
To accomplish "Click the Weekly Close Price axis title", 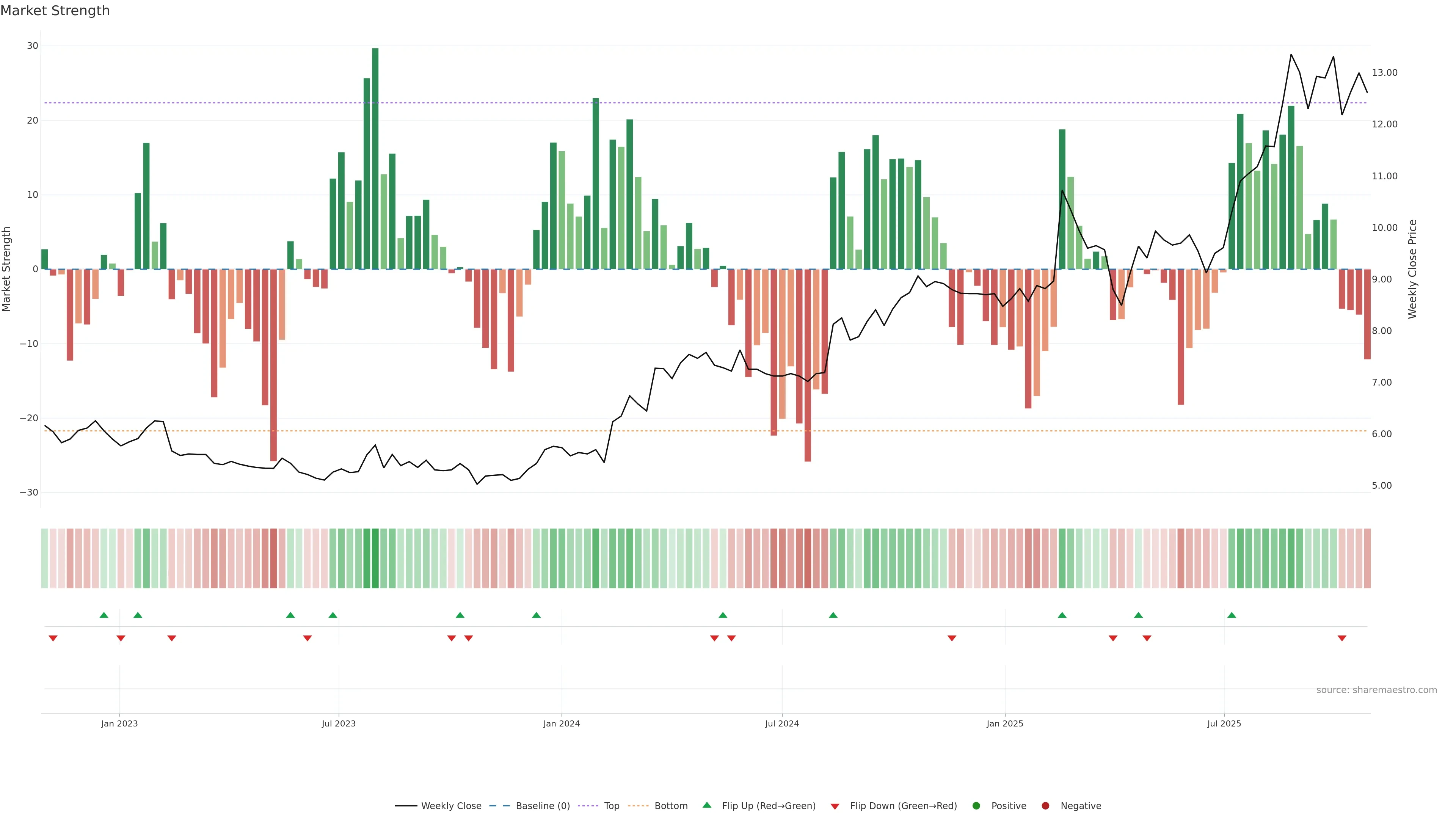I will point(1412,269).
